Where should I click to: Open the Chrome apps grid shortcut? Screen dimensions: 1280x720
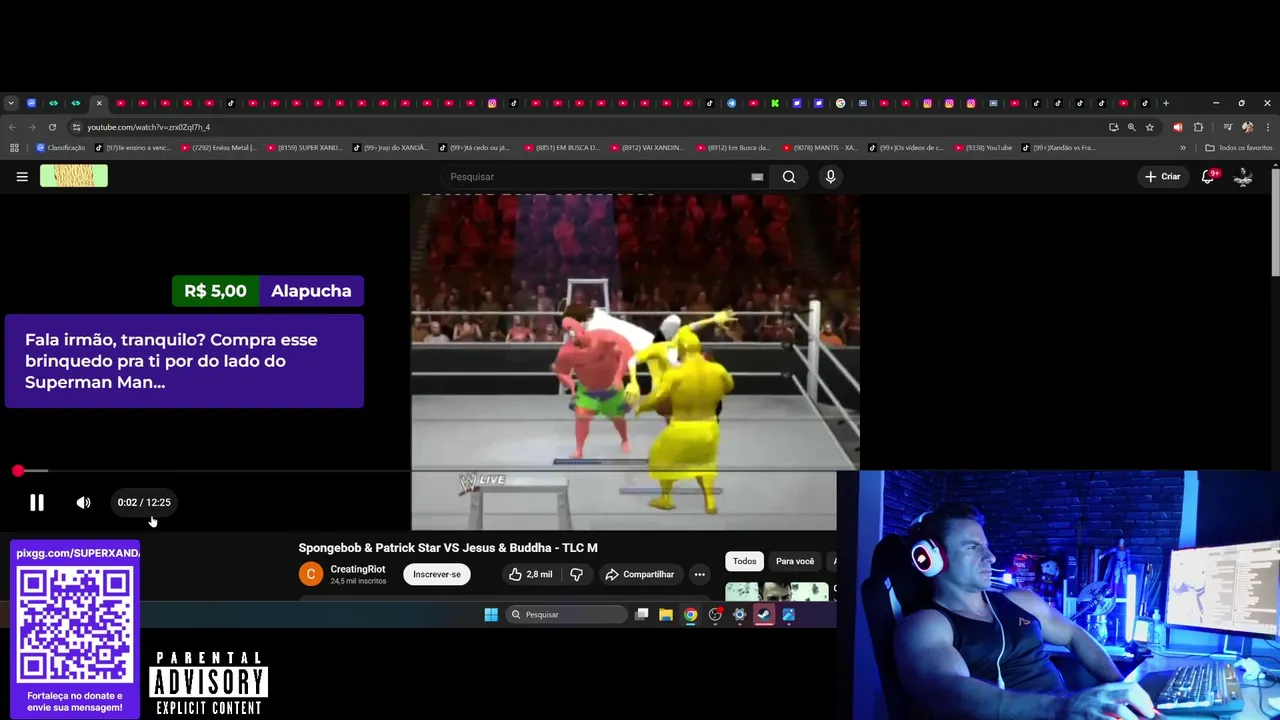click(x=14, y=148)
